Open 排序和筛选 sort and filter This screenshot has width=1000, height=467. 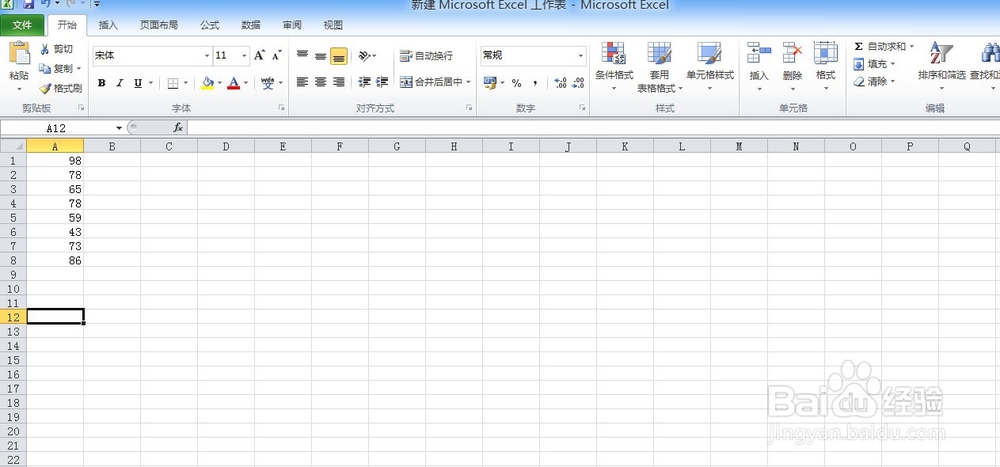941,66
